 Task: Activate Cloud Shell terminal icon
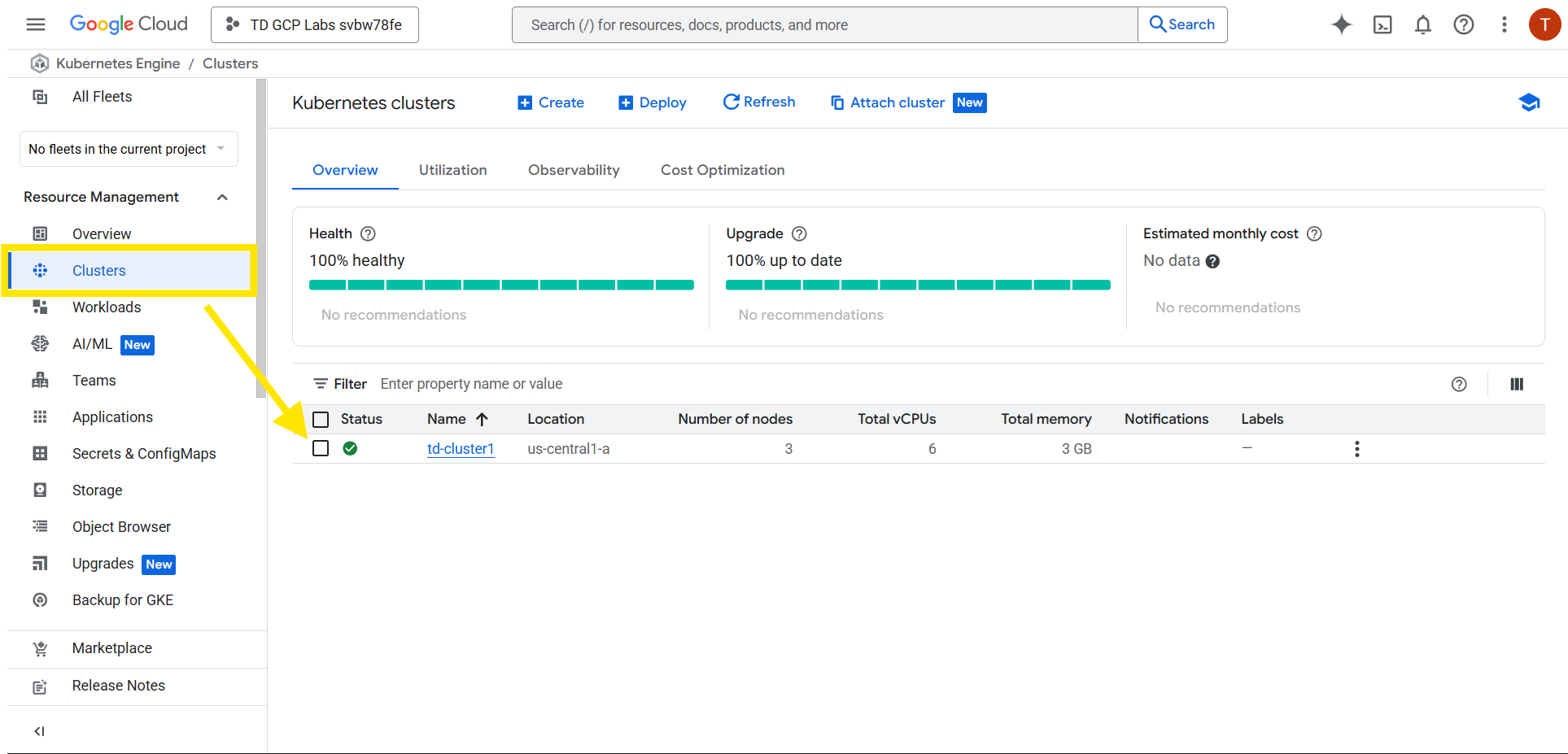pos(1382,24)
